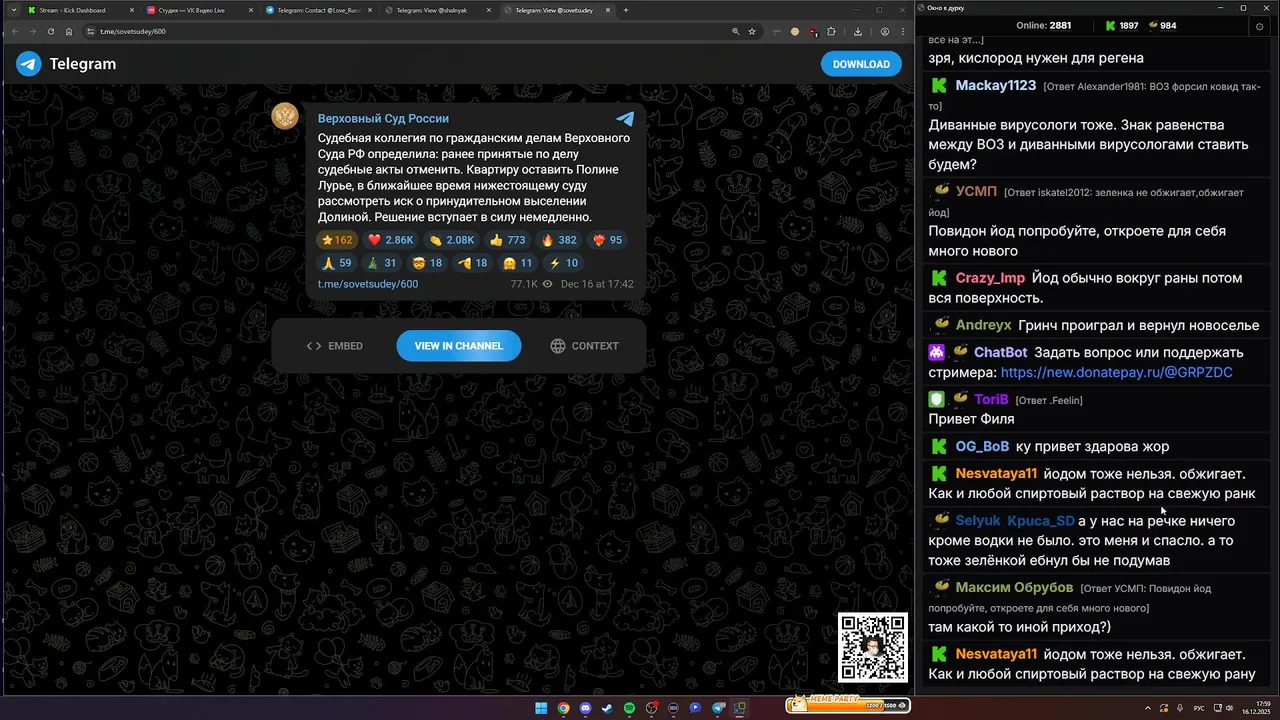1280x720 pixels.
Task: Open the browser extensions puzzle icon
Action: point(831,31)
